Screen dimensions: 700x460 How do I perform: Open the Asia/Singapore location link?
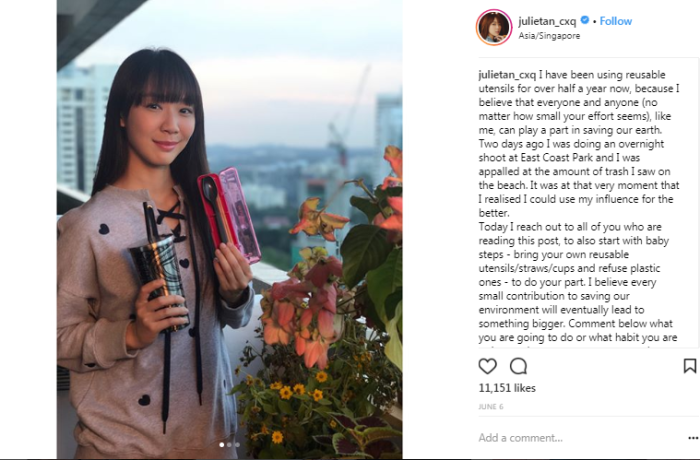(x=549, y=36)
